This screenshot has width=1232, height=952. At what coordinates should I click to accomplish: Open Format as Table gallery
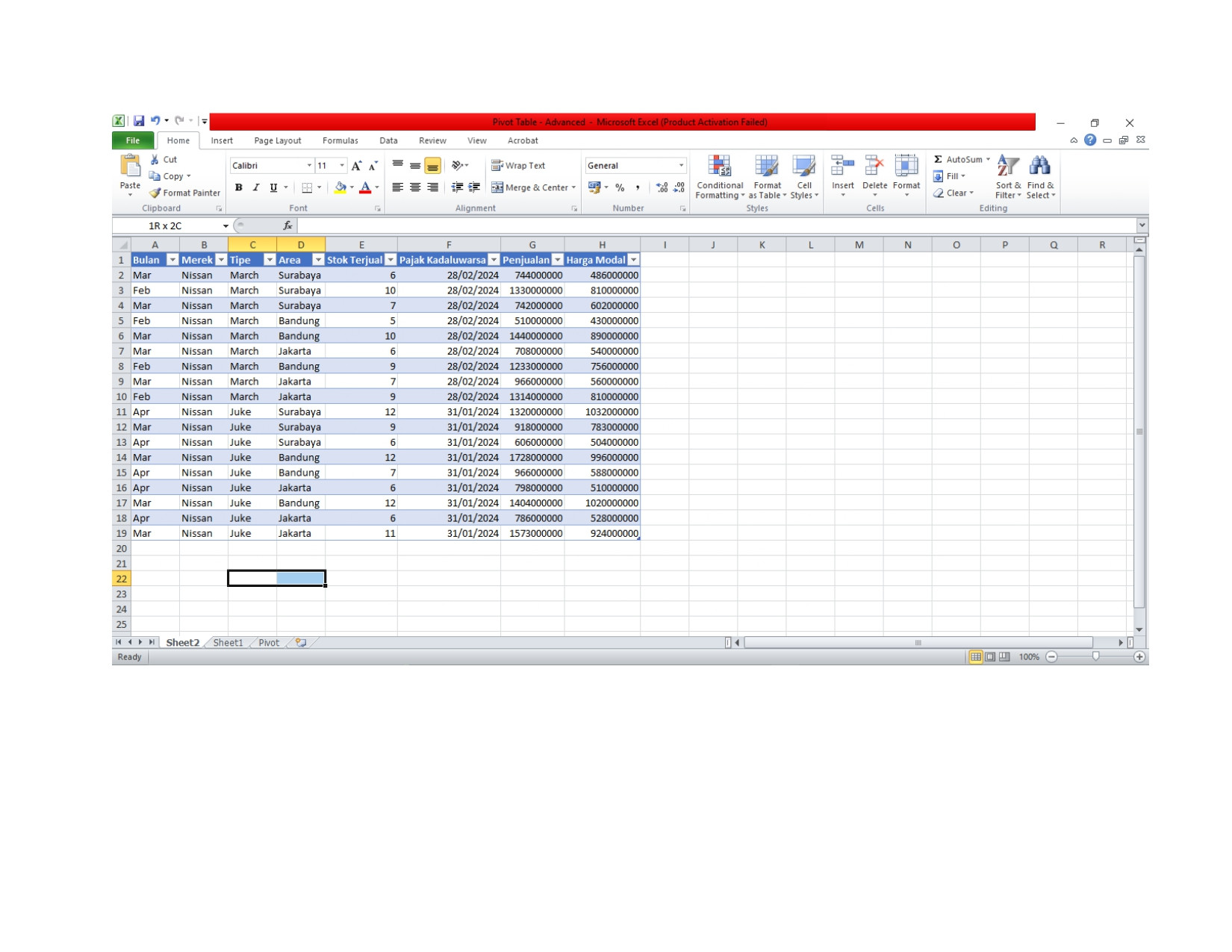(x=767, y=178)
